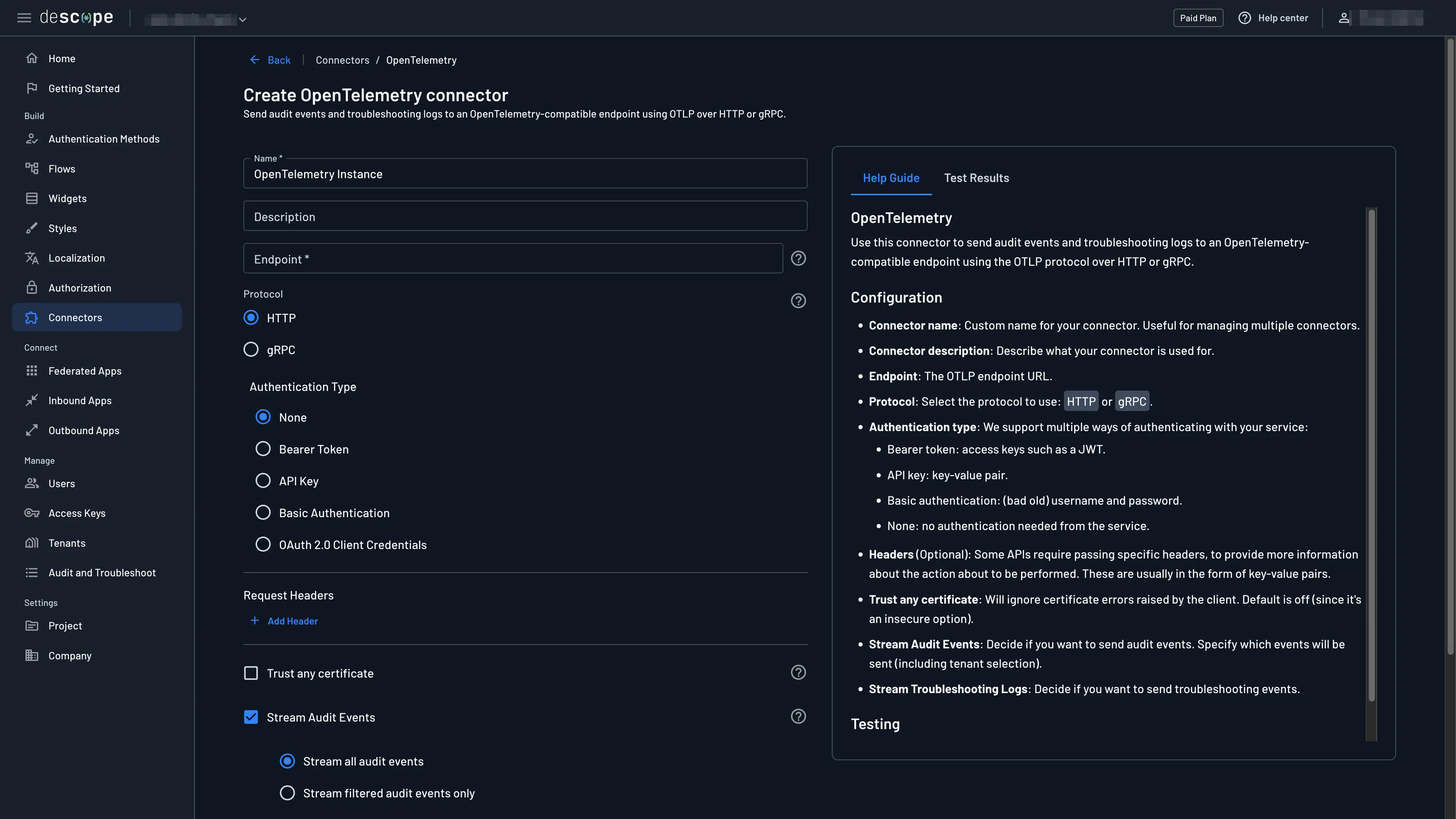Click the Flows icon
Viewport: 1456px width, 819px height.
pos(31,168)
